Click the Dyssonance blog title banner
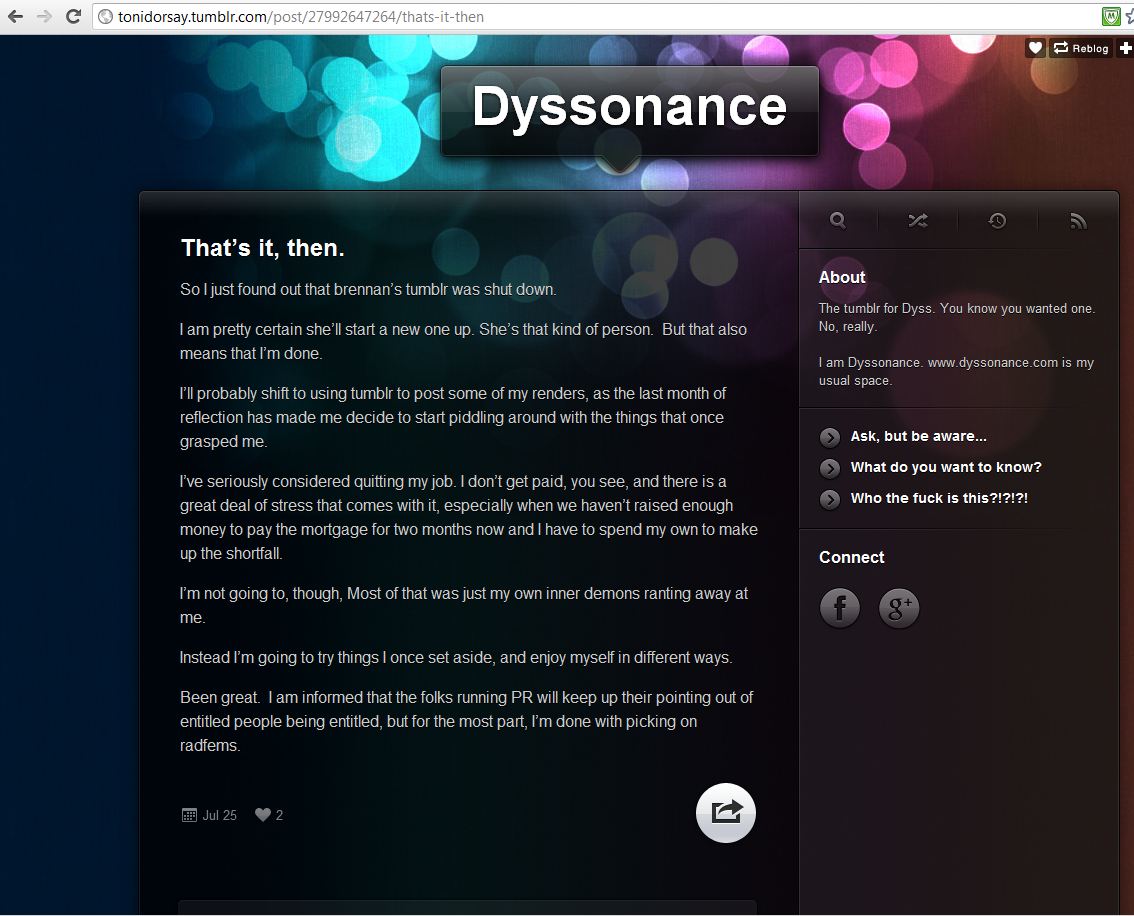The height and width of the screenshot is (916, 1134). pos(629,108)
